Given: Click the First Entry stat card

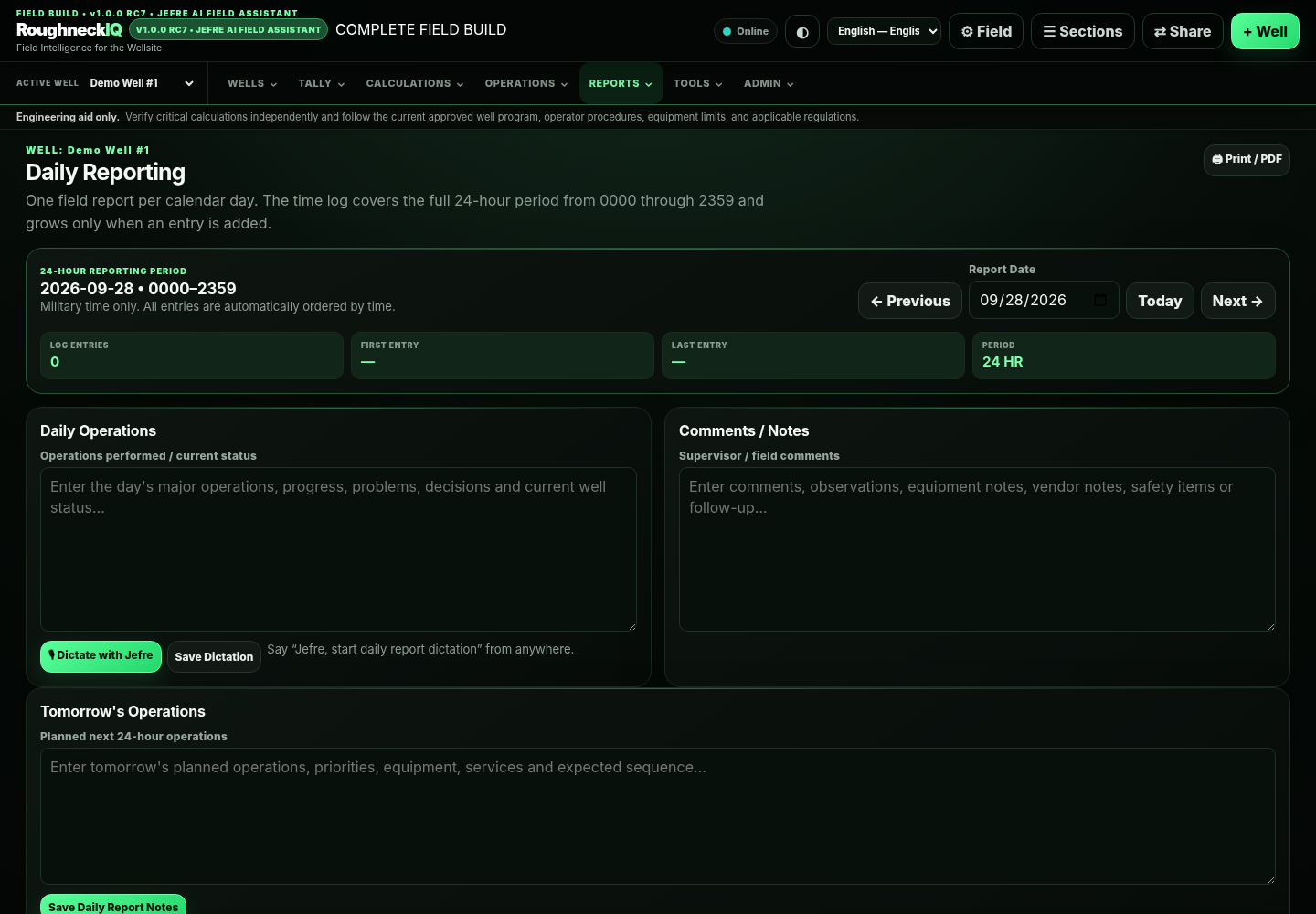Looking at the screenshot, I should [x=503, y=355].
